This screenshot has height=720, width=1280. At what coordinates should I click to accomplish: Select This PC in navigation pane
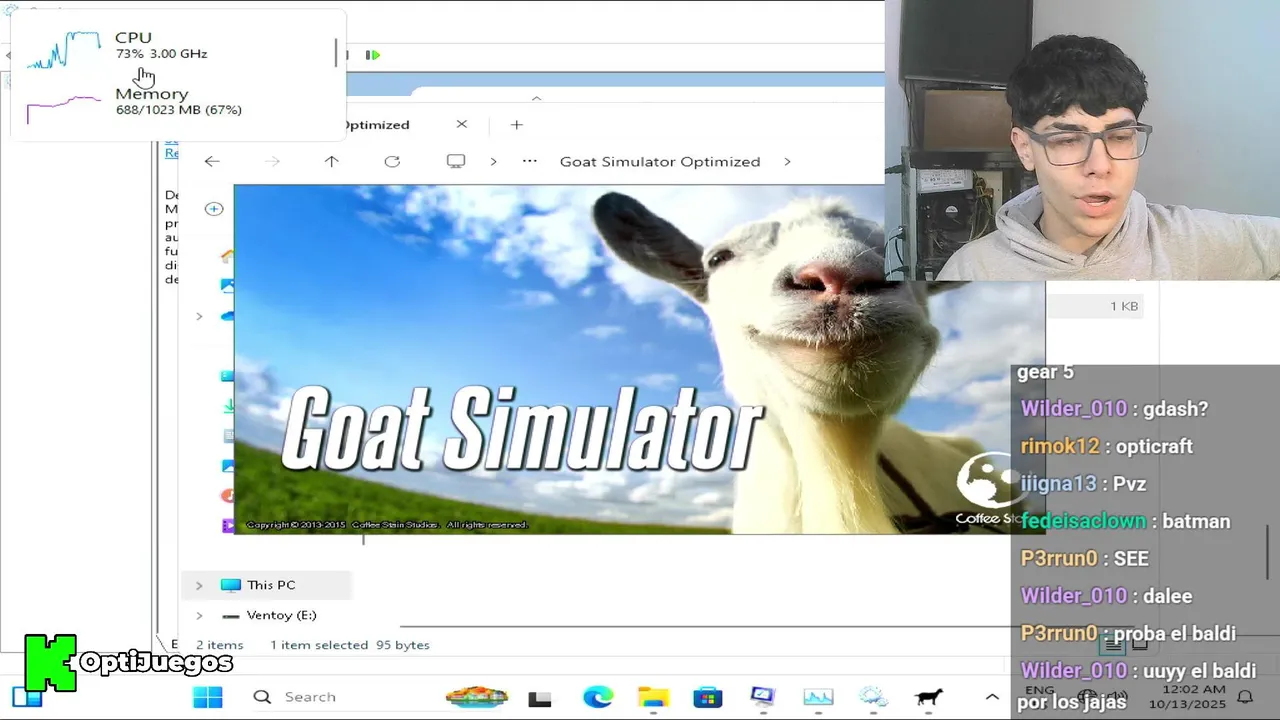(266, 585)
